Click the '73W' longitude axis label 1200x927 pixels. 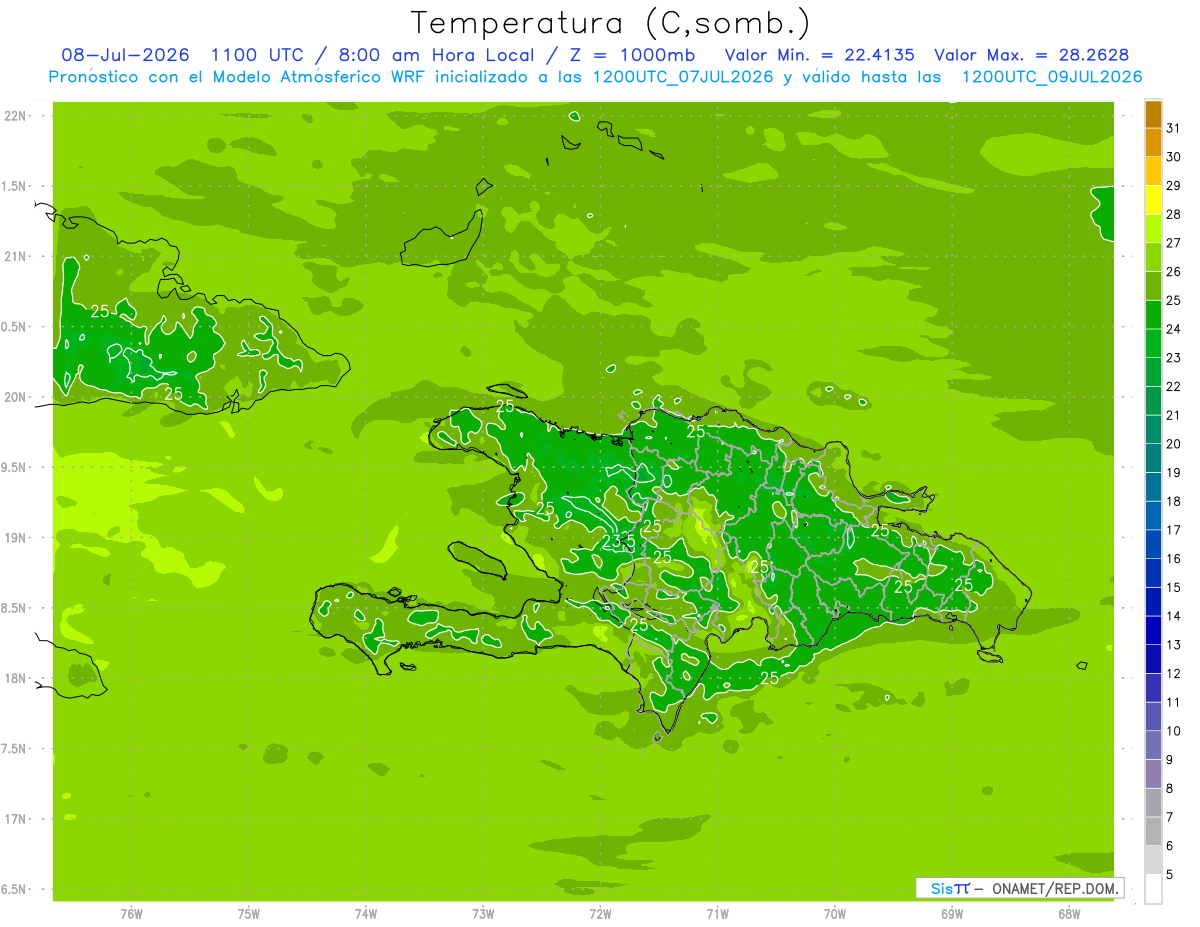click(x=483, y=914)
